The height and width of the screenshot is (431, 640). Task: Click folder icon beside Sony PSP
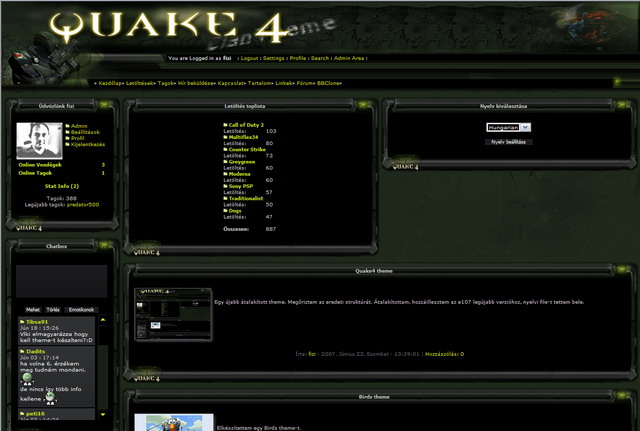click(x=225, y=185)
